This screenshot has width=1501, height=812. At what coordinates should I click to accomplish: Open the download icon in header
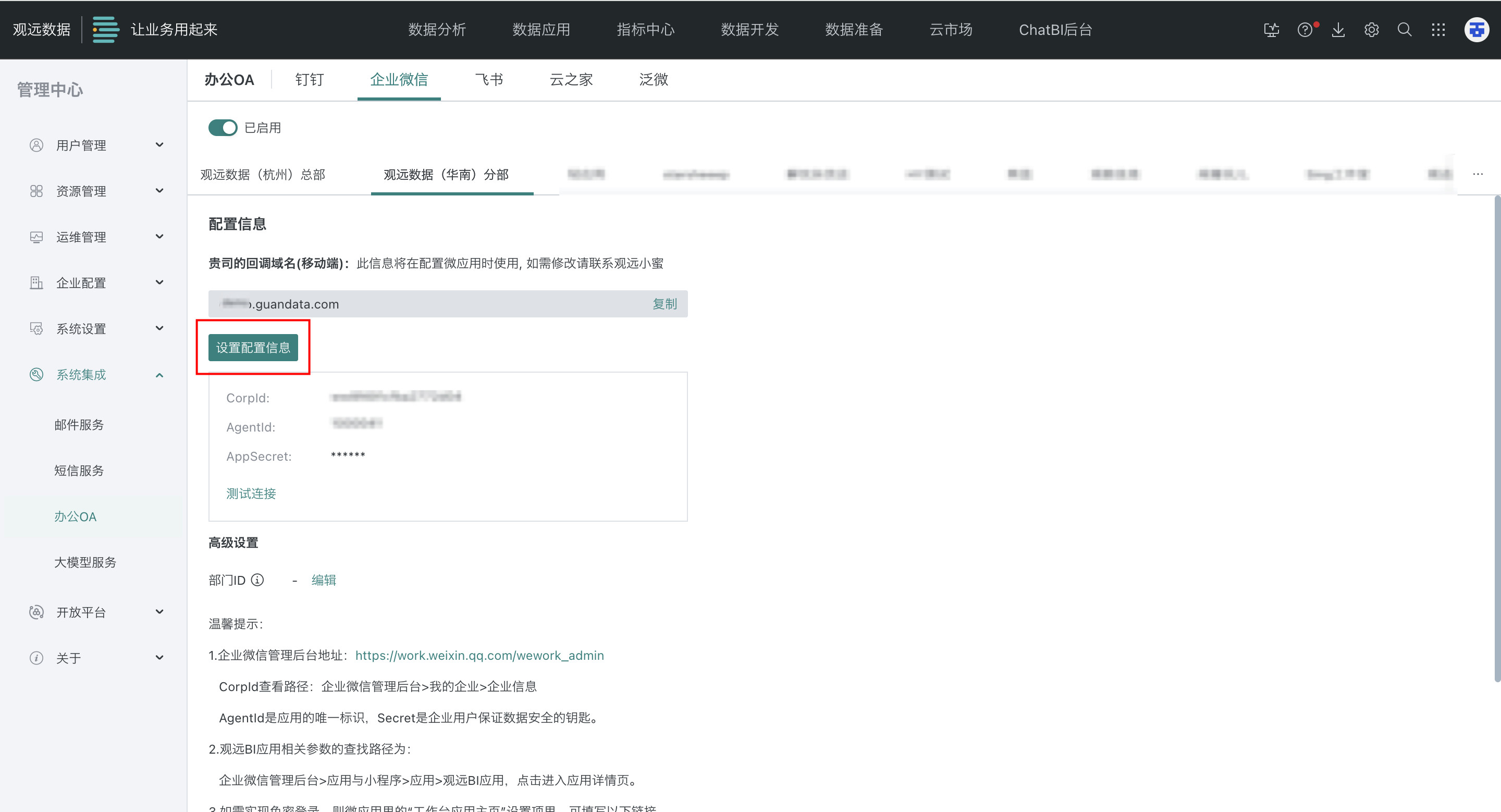(x=1338, y=30)
